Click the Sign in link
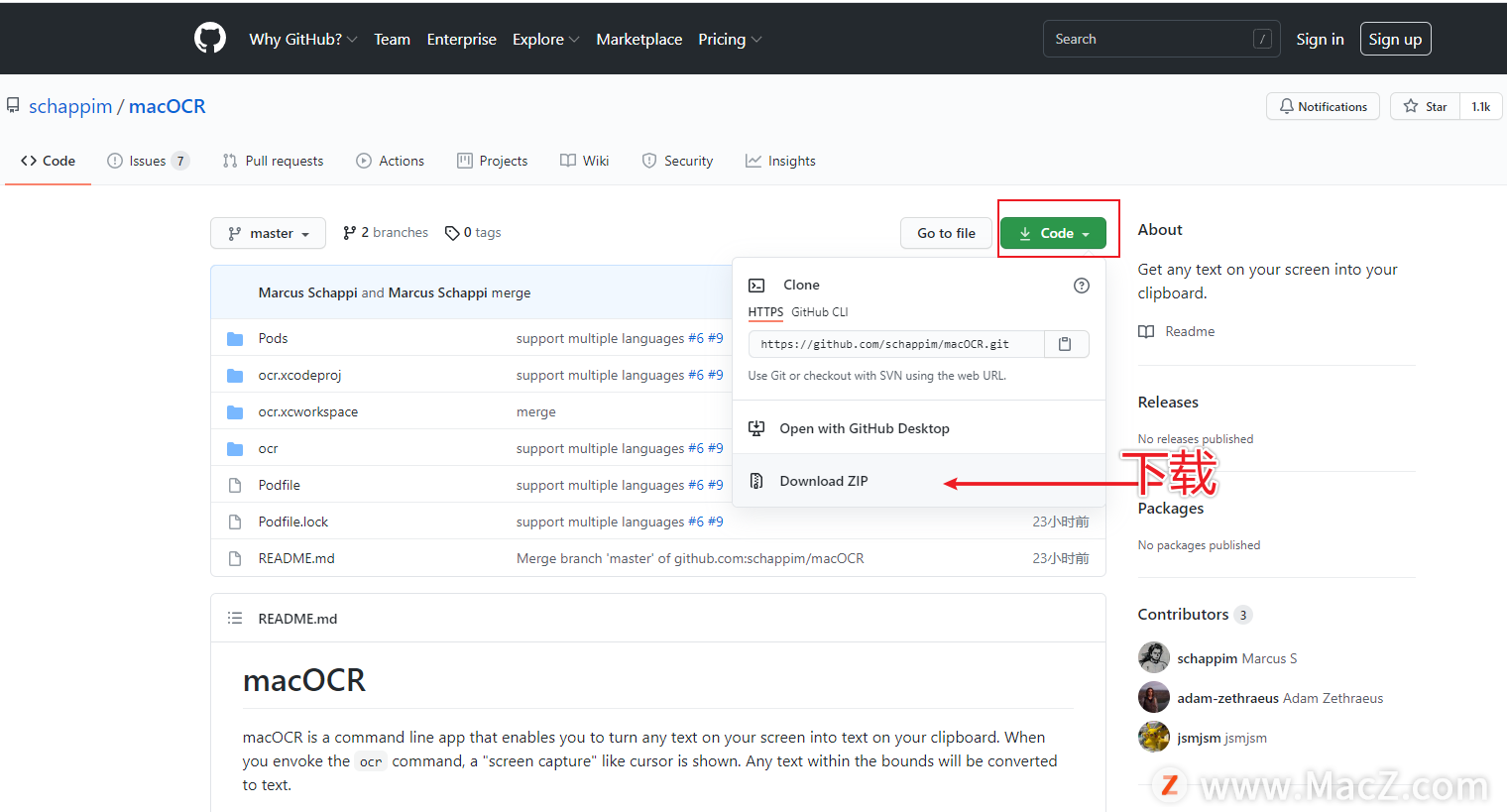 (x=1321, y=40)
